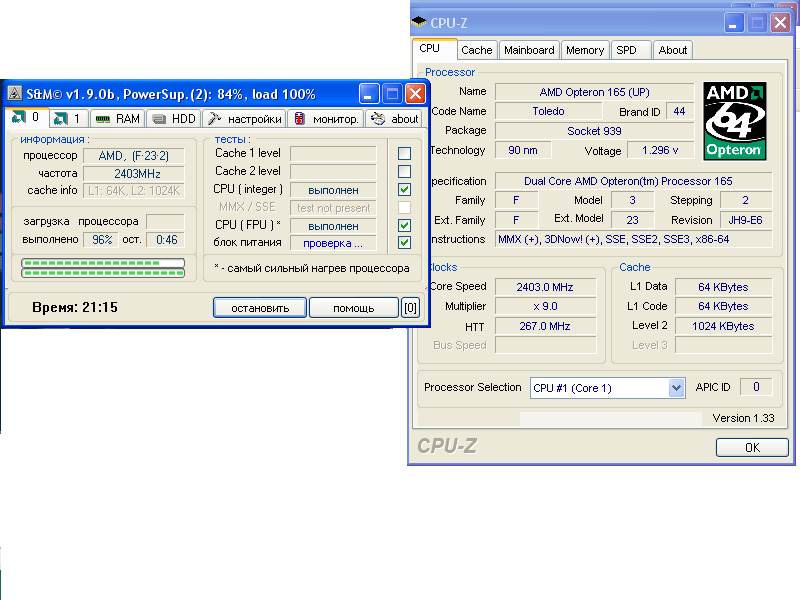Minimize the S&M window
The height and width of the screenshot is (600, 800).
tap(369, 93)
